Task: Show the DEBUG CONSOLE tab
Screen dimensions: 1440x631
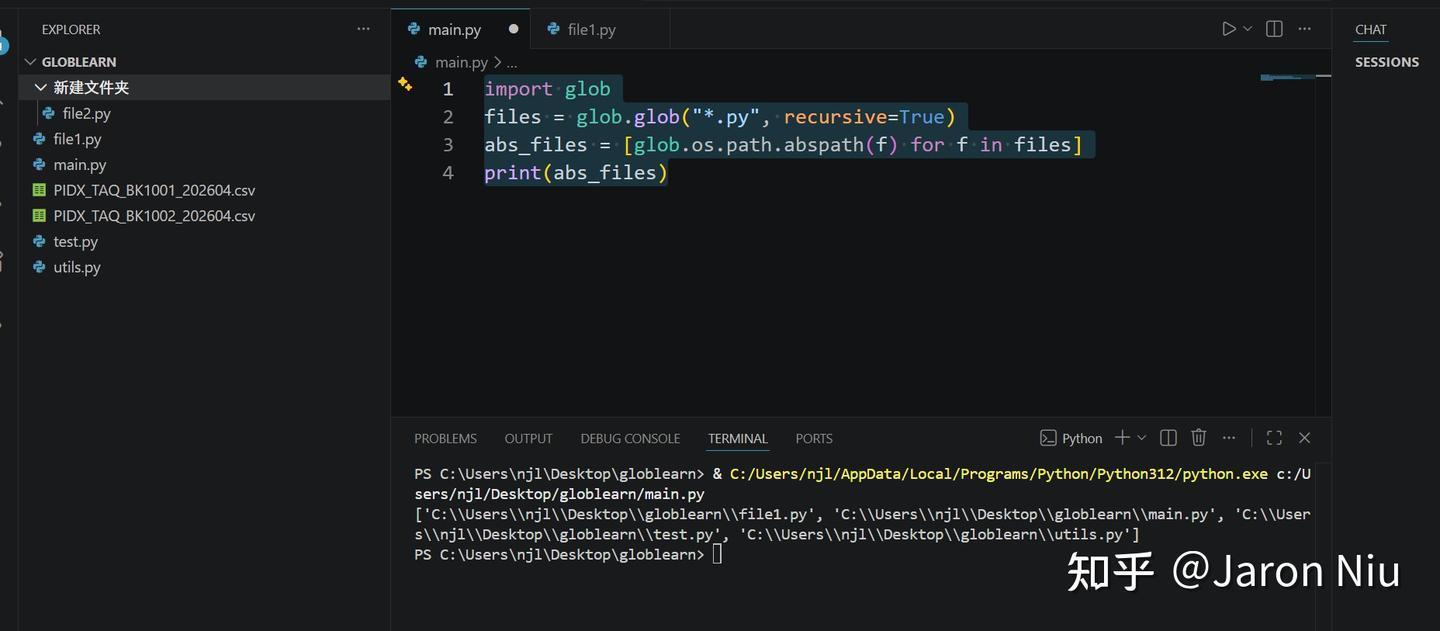Action: pyautogui.click(x=630, y=439)
